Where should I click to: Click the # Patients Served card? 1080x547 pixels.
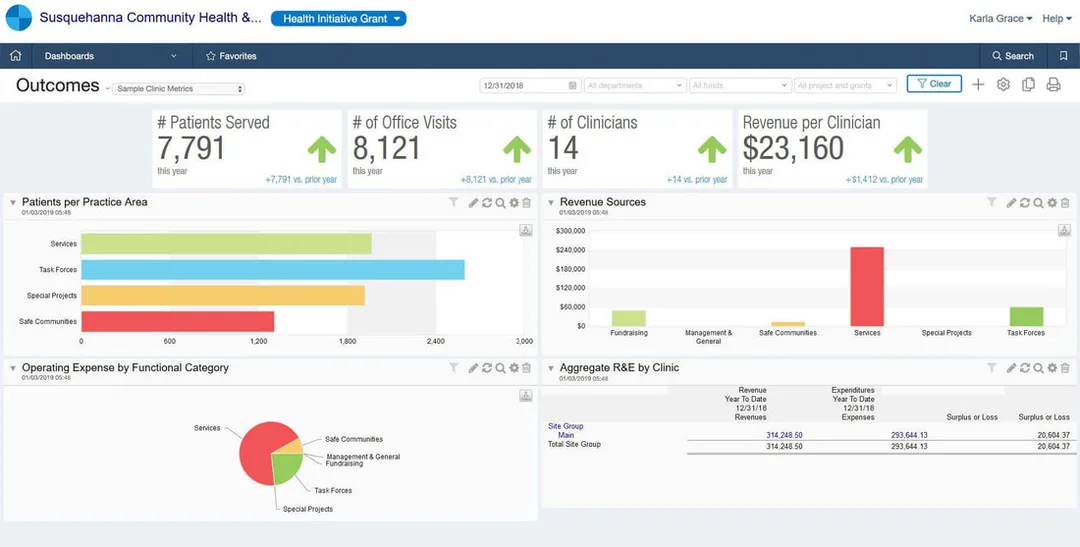coord(247,149)
